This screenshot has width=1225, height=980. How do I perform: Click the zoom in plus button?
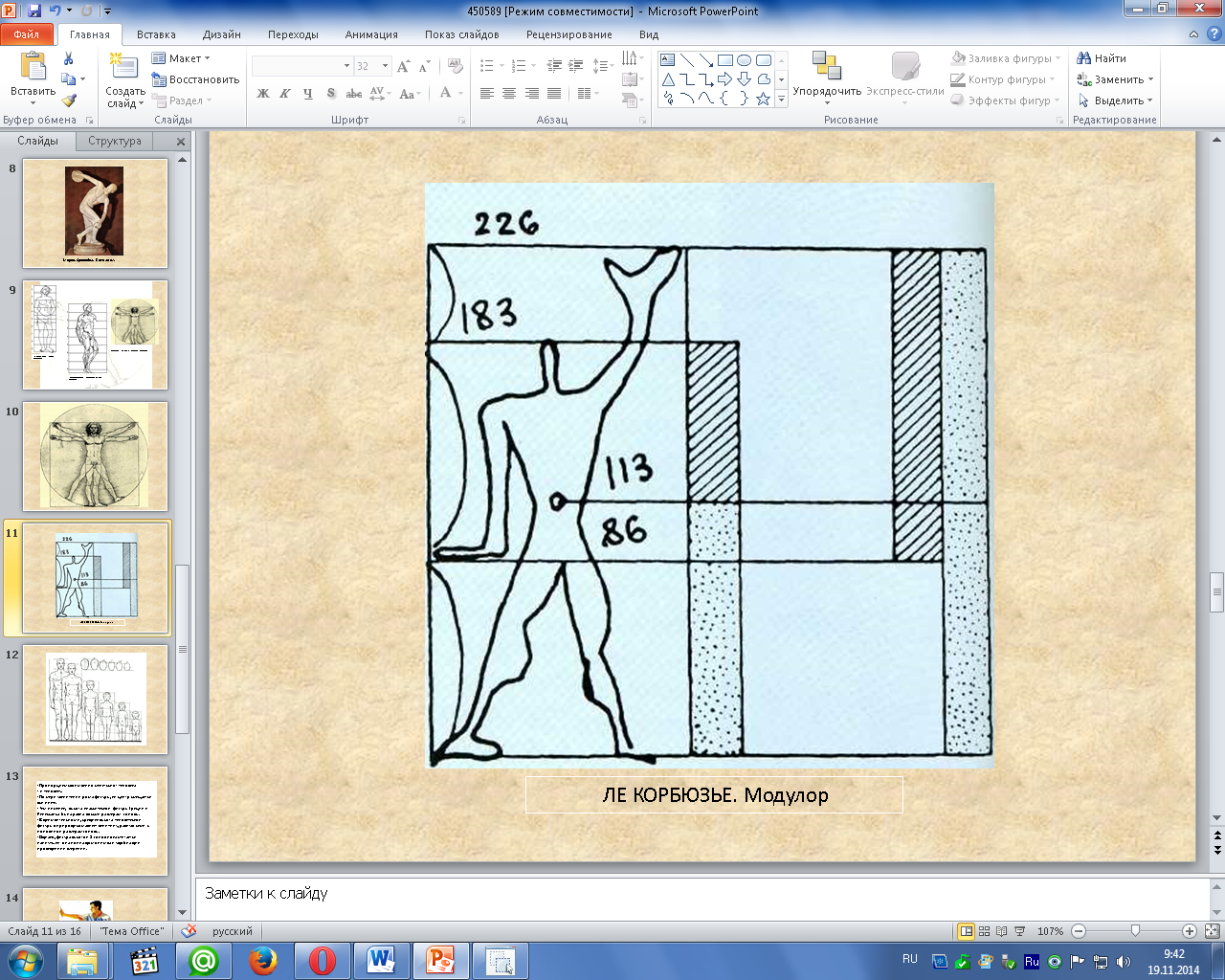(x=1190, y=931)
